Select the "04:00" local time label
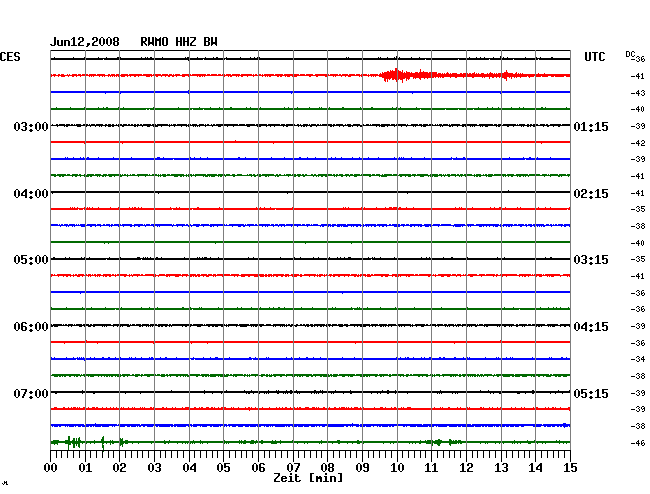The height and width of the screenshot is (494, 650). pos(31,194)
